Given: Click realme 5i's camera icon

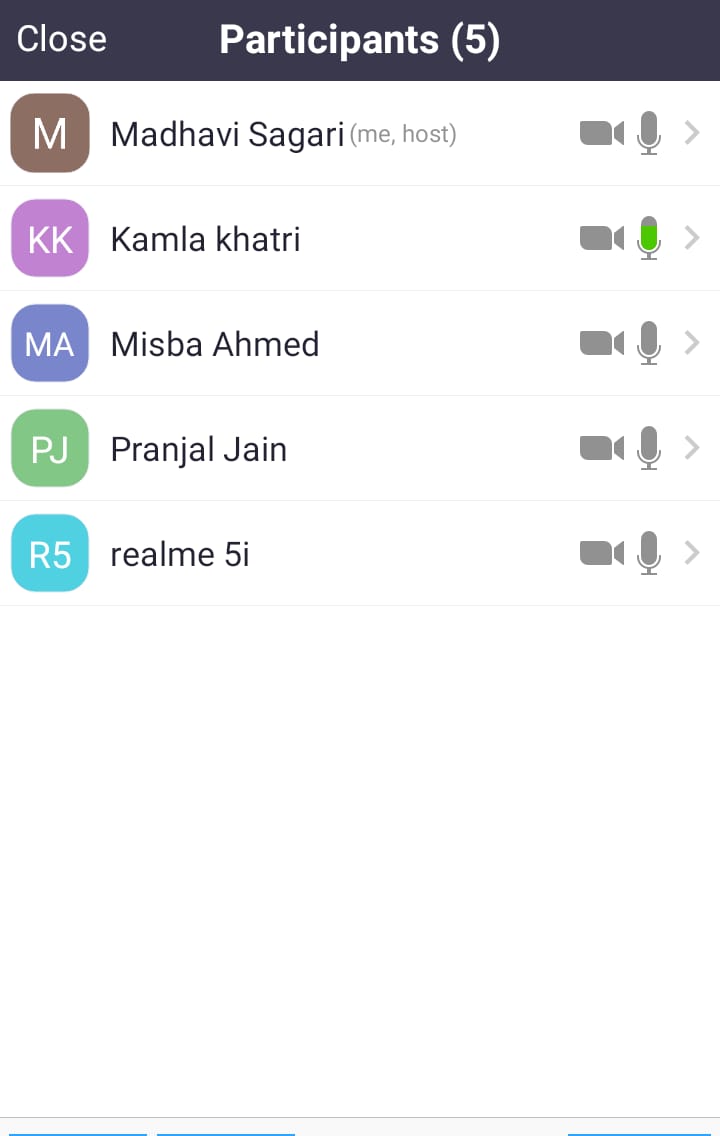Looking at the screenshot, I should click(601, 553).
